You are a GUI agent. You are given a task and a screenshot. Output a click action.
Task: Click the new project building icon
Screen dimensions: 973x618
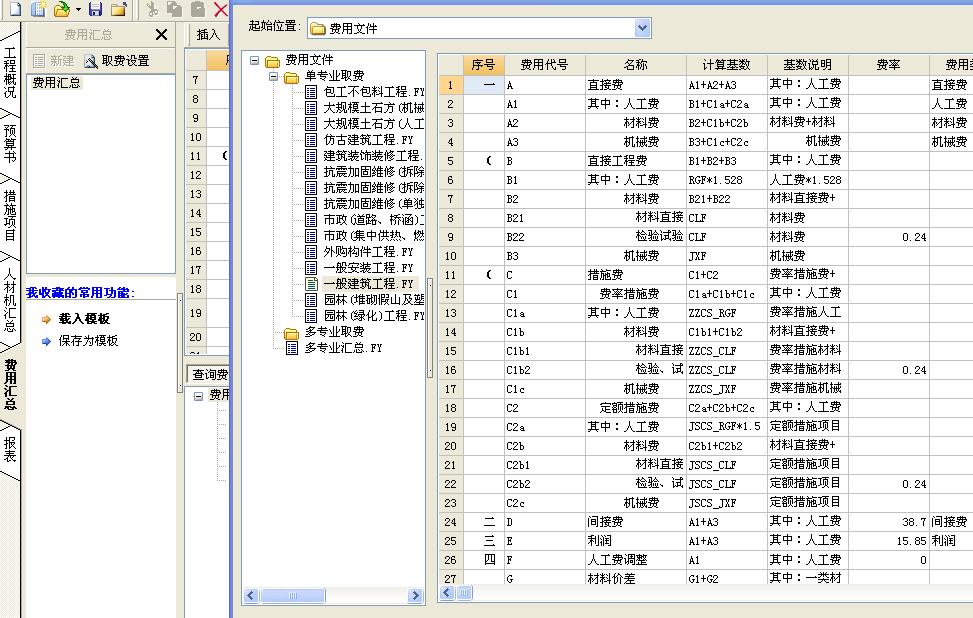click(x=38, y=8)
